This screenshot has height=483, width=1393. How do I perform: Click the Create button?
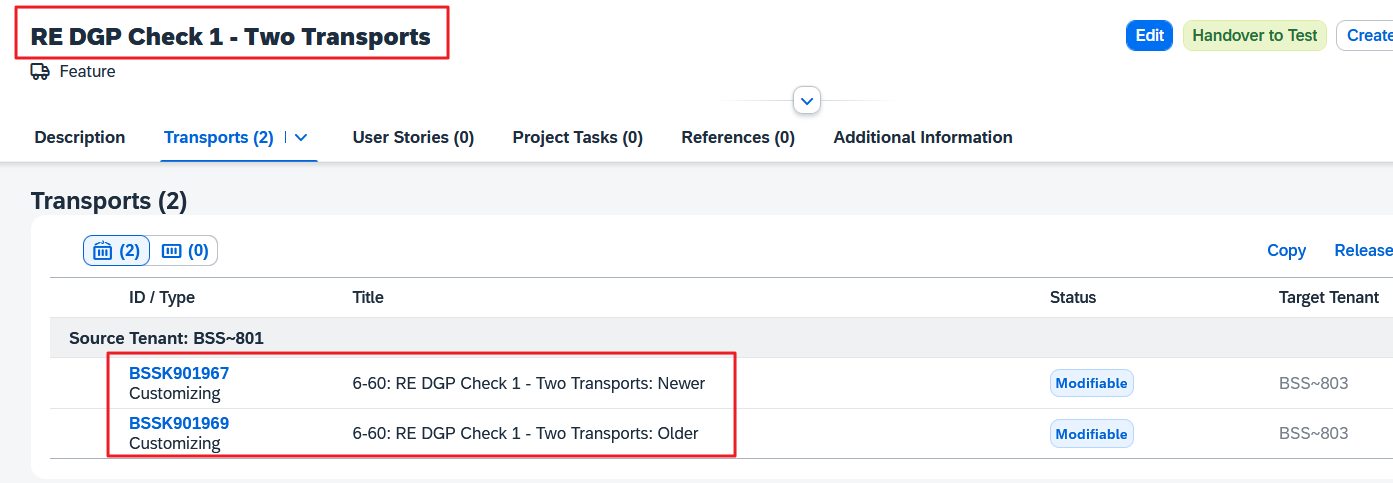click(x=1367, y=36)
